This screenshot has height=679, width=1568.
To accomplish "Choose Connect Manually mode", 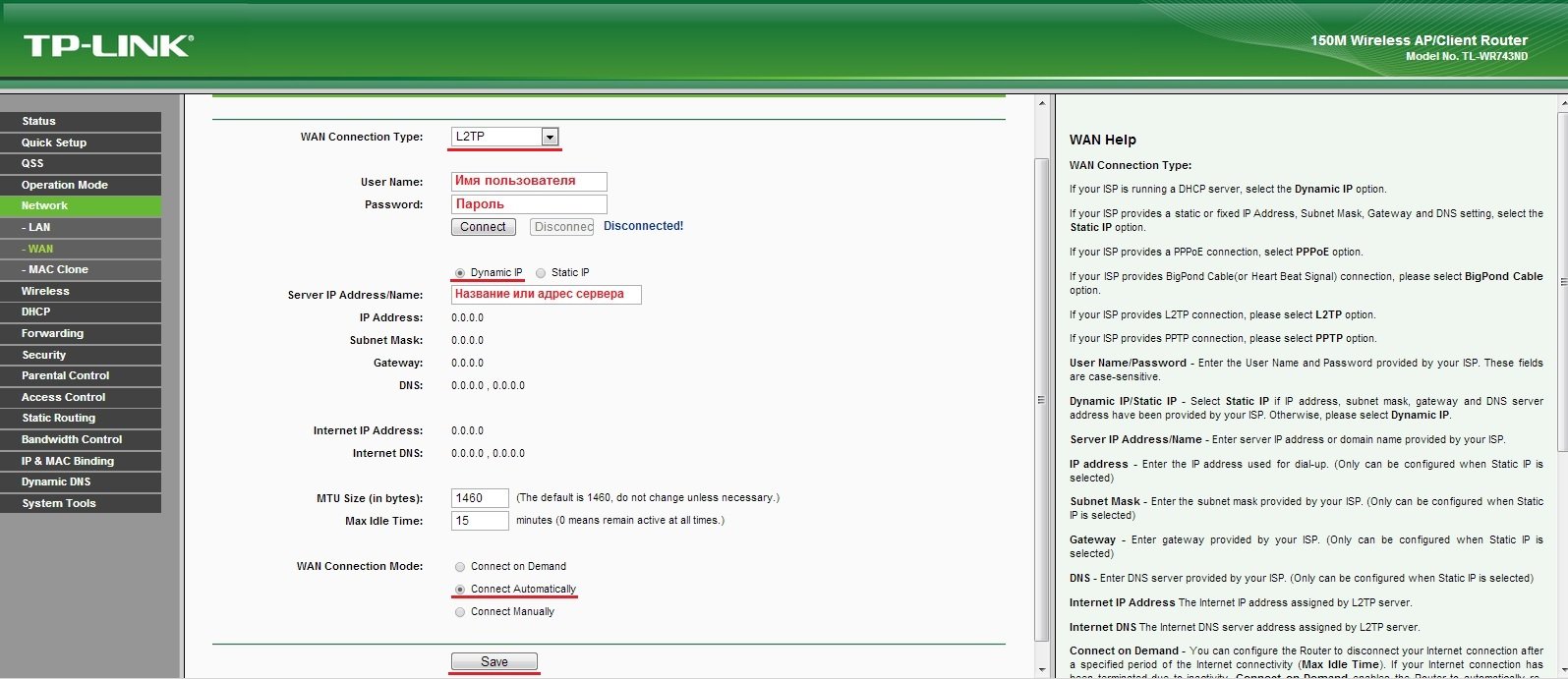I will click(x=460, y=612).
